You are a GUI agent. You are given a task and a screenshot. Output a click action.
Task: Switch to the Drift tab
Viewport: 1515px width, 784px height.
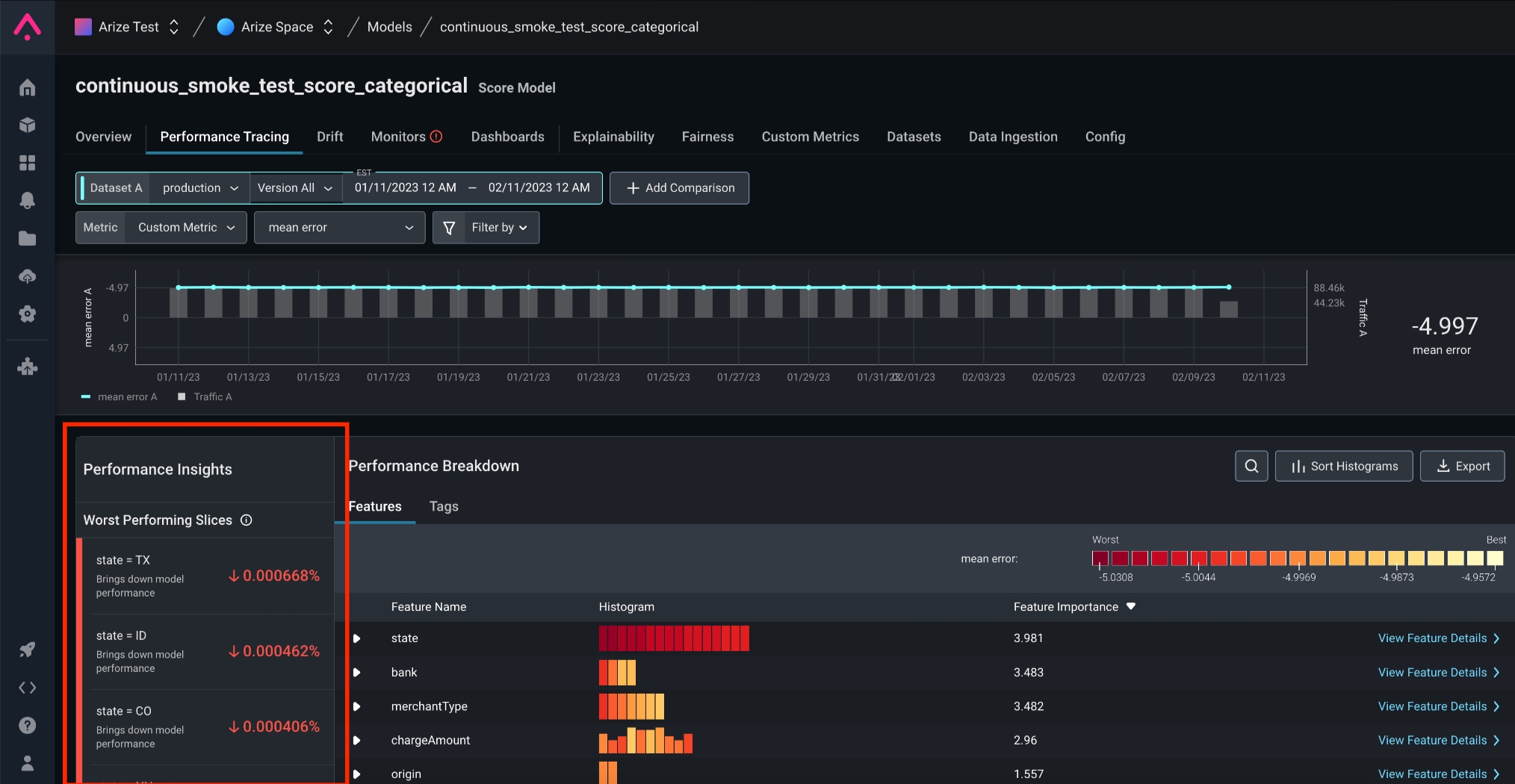(x=329, y=137)
